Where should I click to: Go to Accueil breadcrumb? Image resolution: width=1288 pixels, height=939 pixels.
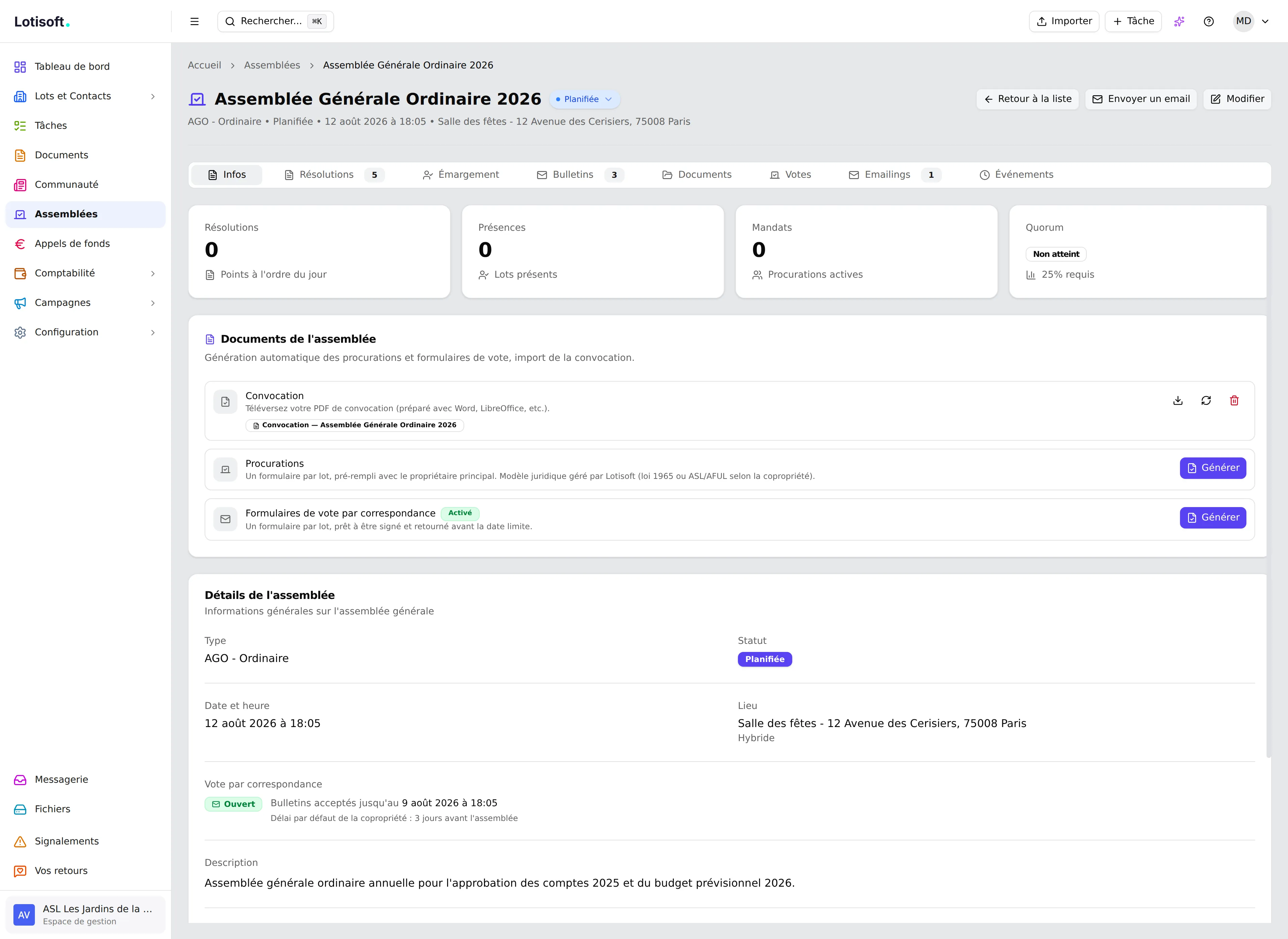coord(205,65)
